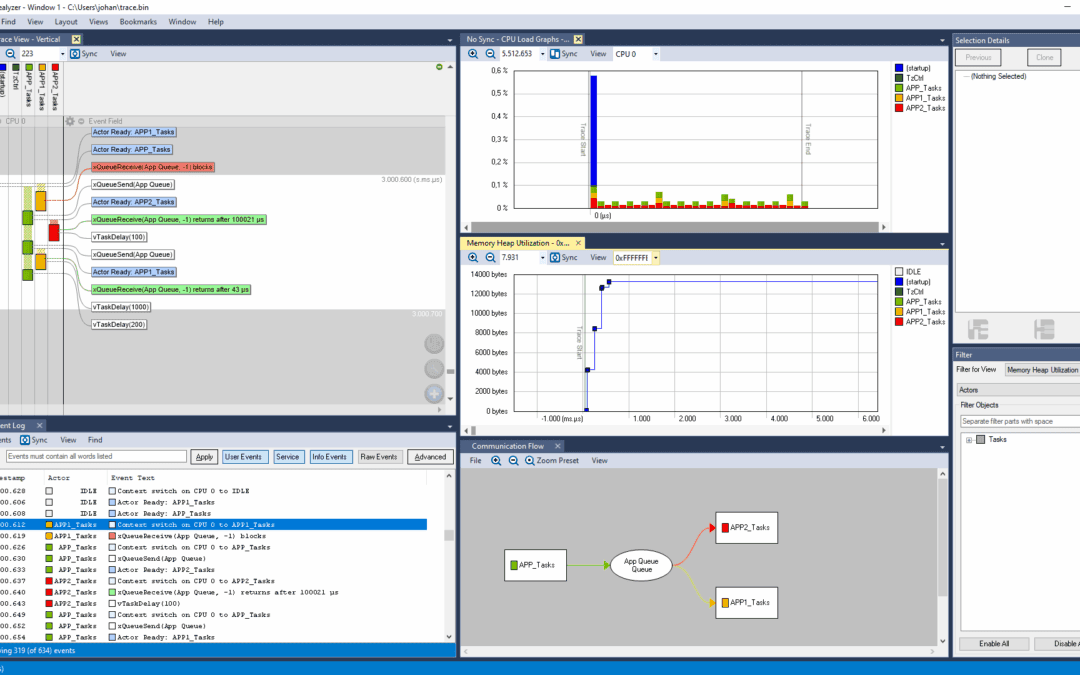The width and height of the screenshot is (1080, 675).
Task: Click the green circle icon in Trace View
Action: point(439,67)
